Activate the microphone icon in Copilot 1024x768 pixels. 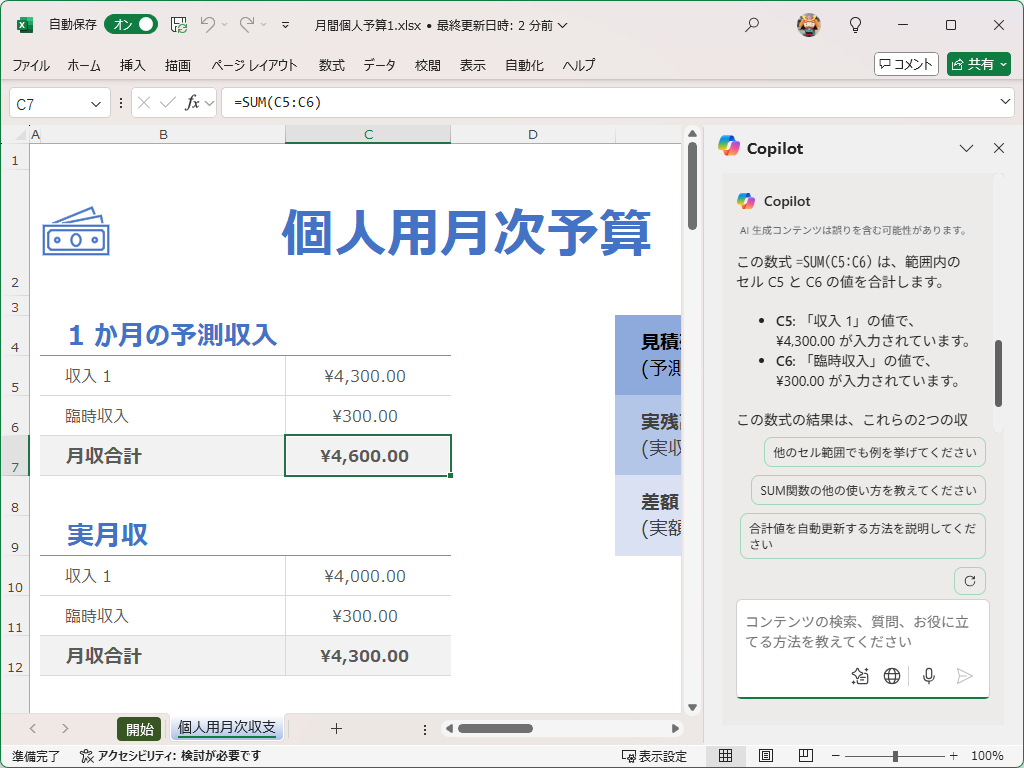[x=928, y=676]
